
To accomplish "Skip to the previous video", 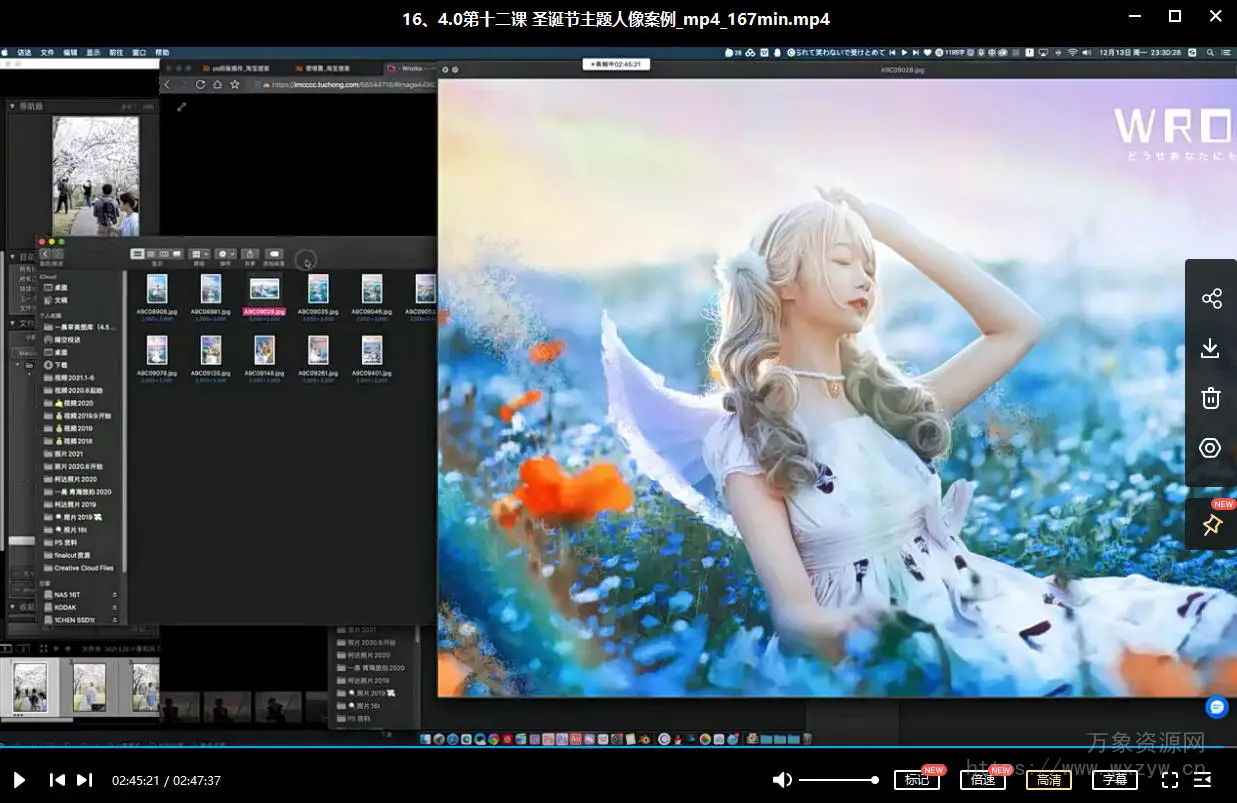I will point(57,780).
